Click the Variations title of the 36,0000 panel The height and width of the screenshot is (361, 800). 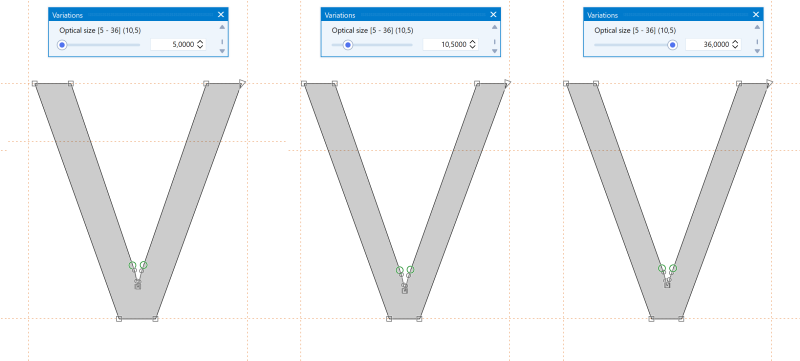603,15
